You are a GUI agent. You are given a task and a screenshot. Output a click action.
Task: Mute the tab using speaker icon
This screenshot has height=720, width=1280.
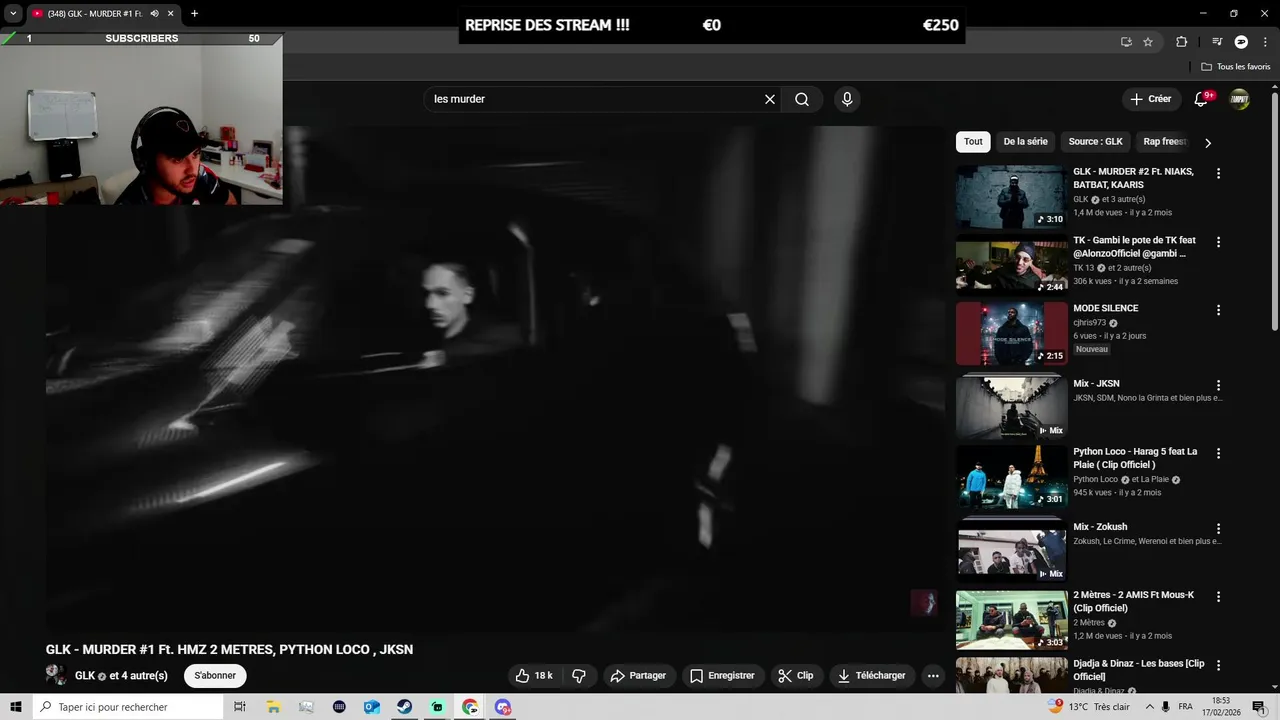(154, 14)
